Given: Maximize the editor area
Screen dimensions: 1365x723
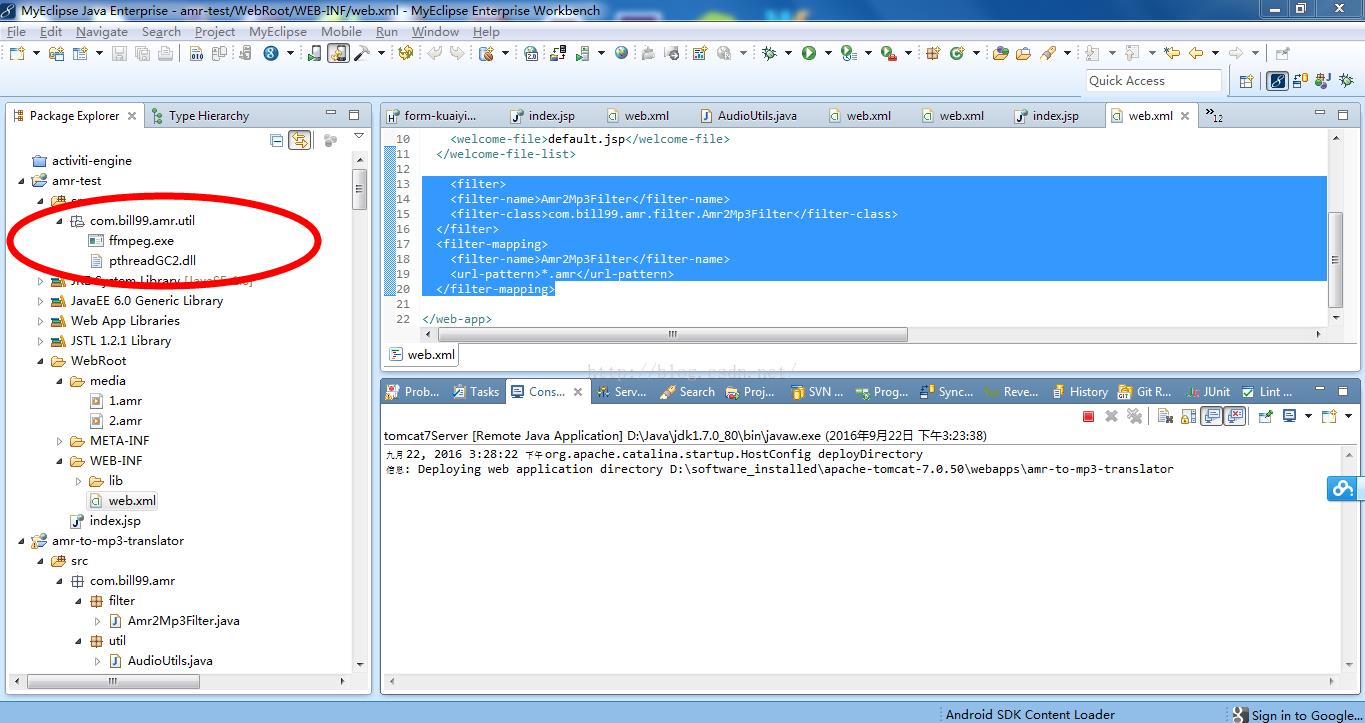Looking at the screenshot, I should pos(1343,115).
